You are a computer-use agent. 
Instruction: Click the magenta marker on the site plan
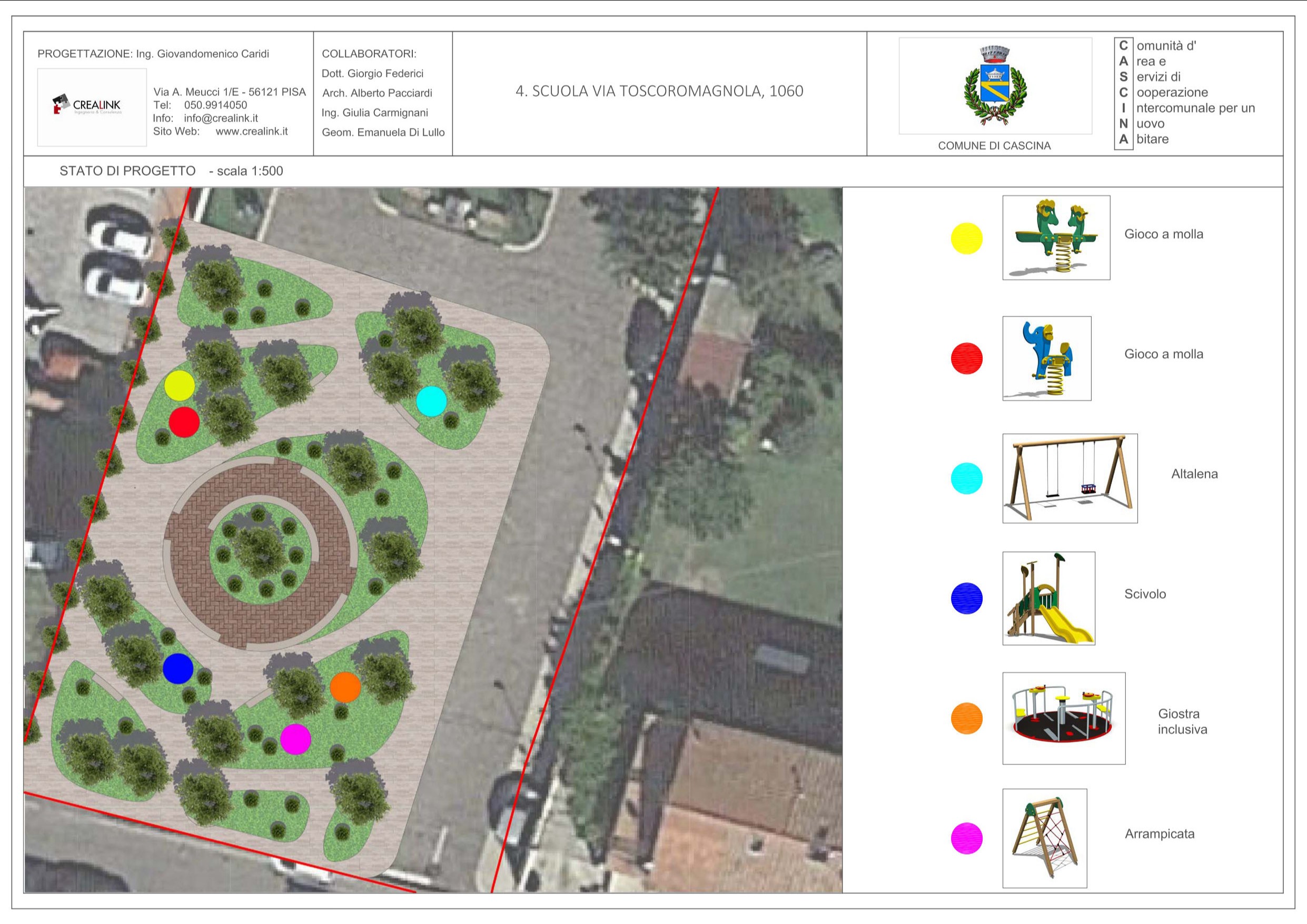pyautogui.click(x=295, y=739)
